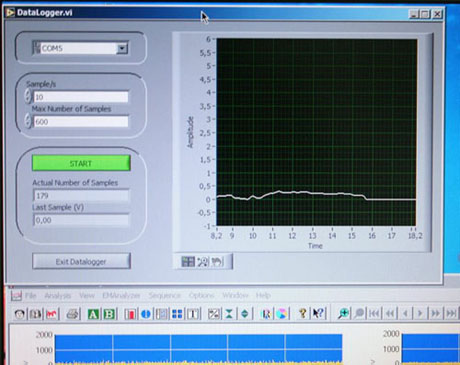Screen dimensions: 460x365
Task: Select the green B toolbar icon
Action: point(109,314)
